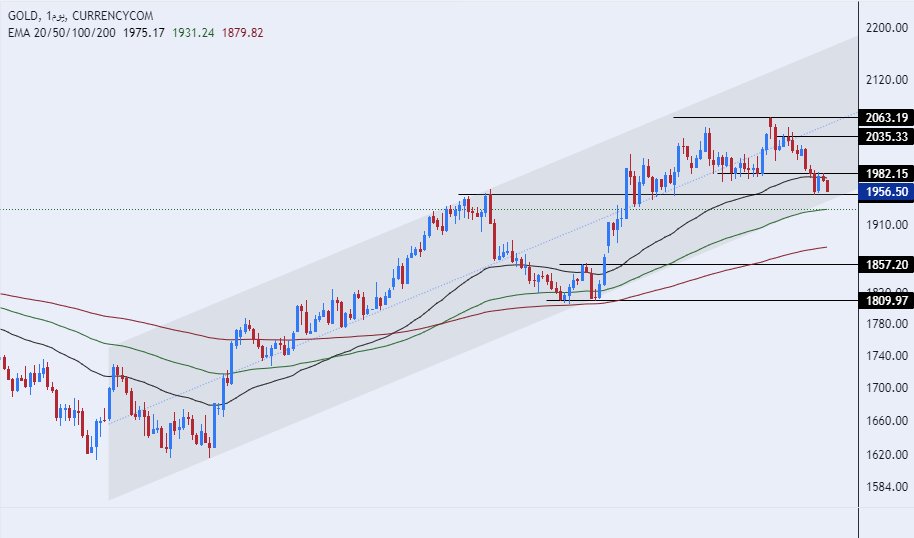Click the 1584.00 tick on price axis

click(884, 487)
